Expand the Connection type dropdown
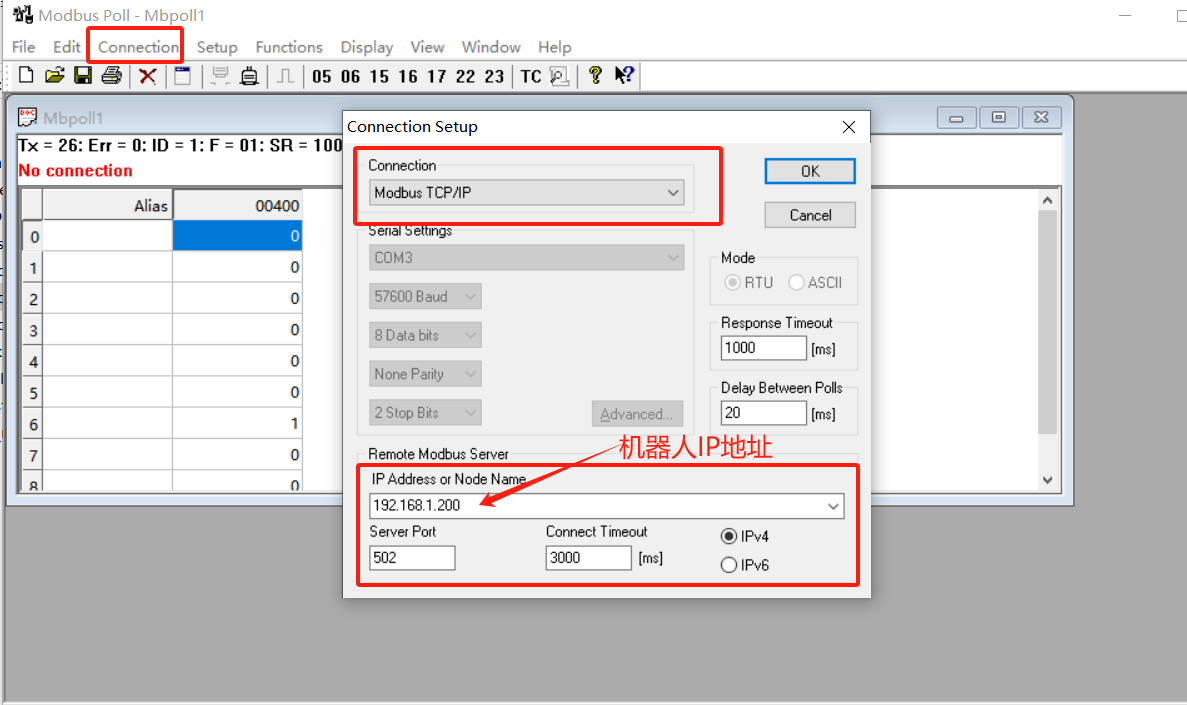1187x705 pixels. coord(673,193)
